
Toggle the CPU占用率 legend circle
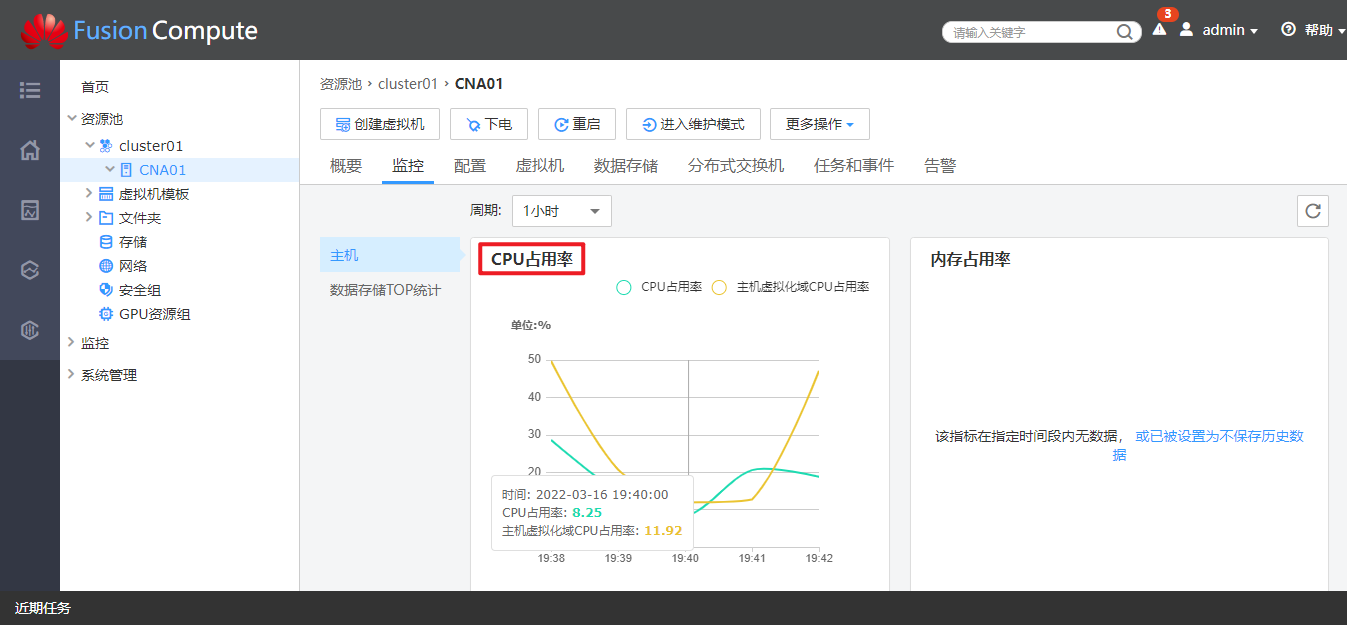coord(624,287)
